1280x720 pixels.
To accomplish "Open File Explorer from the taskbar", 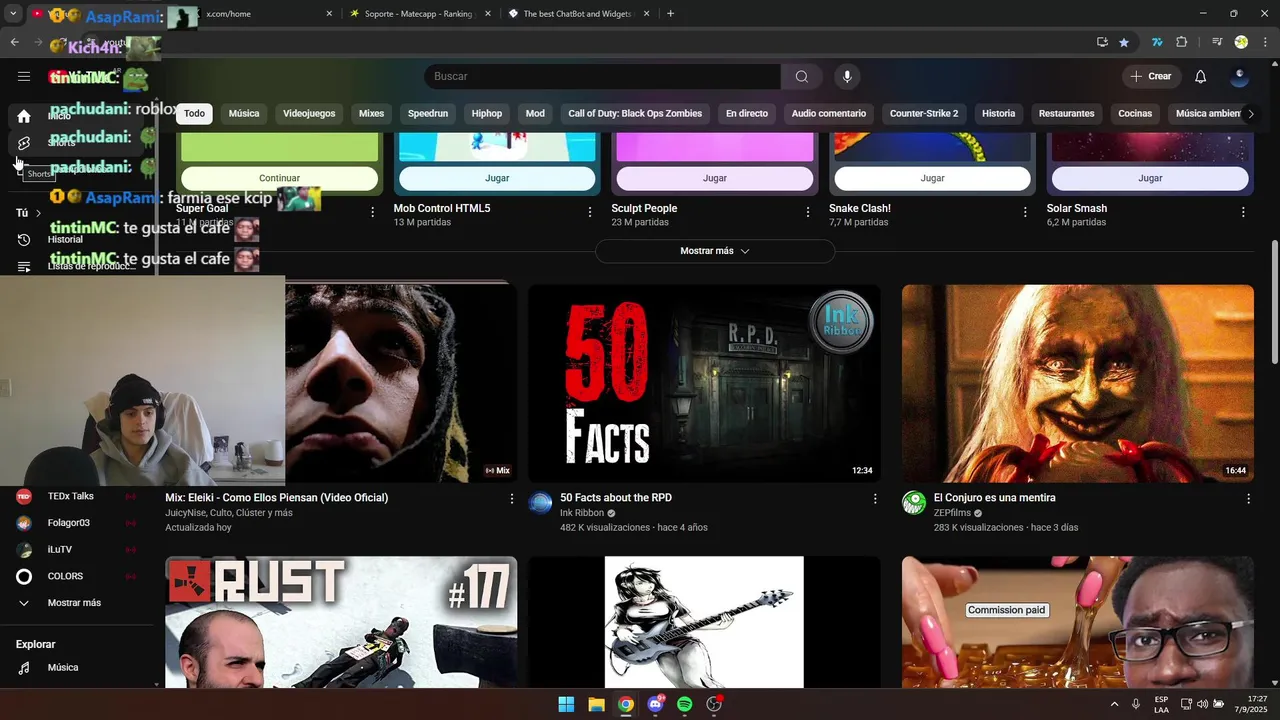I will (596, 704).
